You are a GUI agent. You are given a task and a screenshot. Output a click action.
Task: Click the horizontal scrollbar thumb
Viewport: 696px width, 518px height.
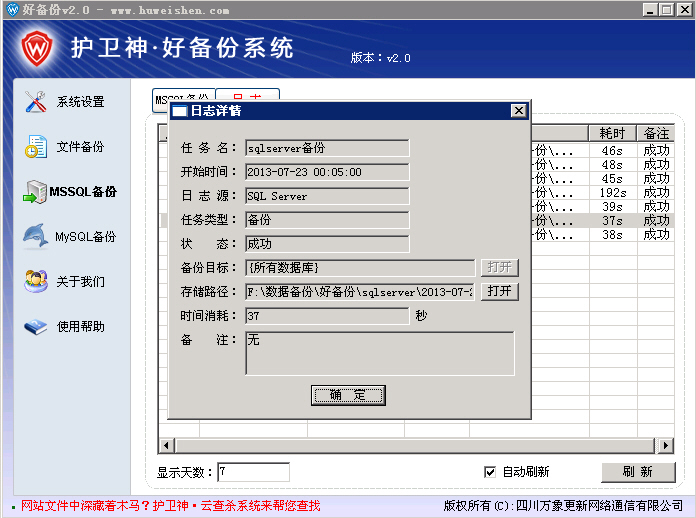415,445
